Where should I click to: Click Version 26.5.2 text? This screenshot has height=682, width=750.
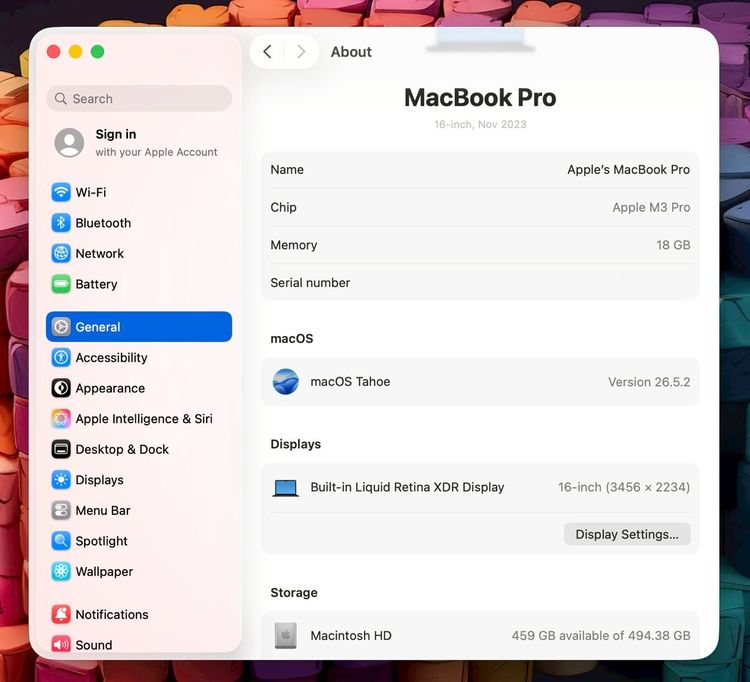649,382
